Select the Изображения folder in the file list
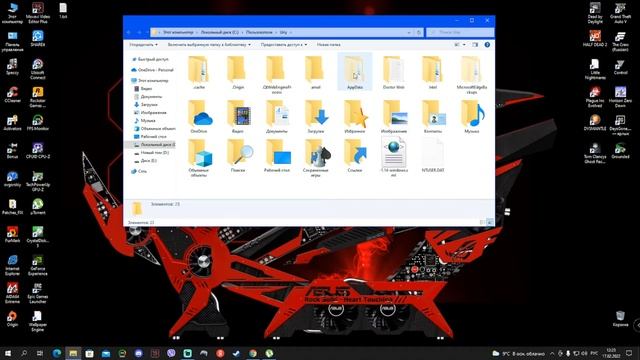Viewport: 640px width, 360px height. click(393, 117)
